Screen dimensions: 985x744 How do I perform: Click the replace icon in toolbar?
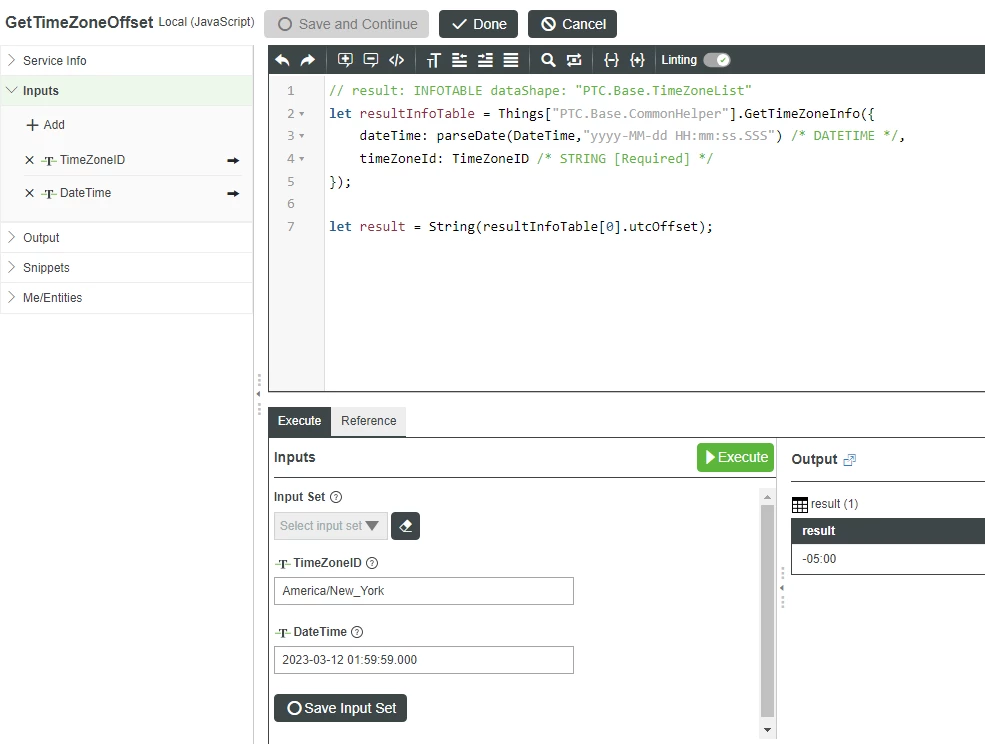[x=574, y=60]
